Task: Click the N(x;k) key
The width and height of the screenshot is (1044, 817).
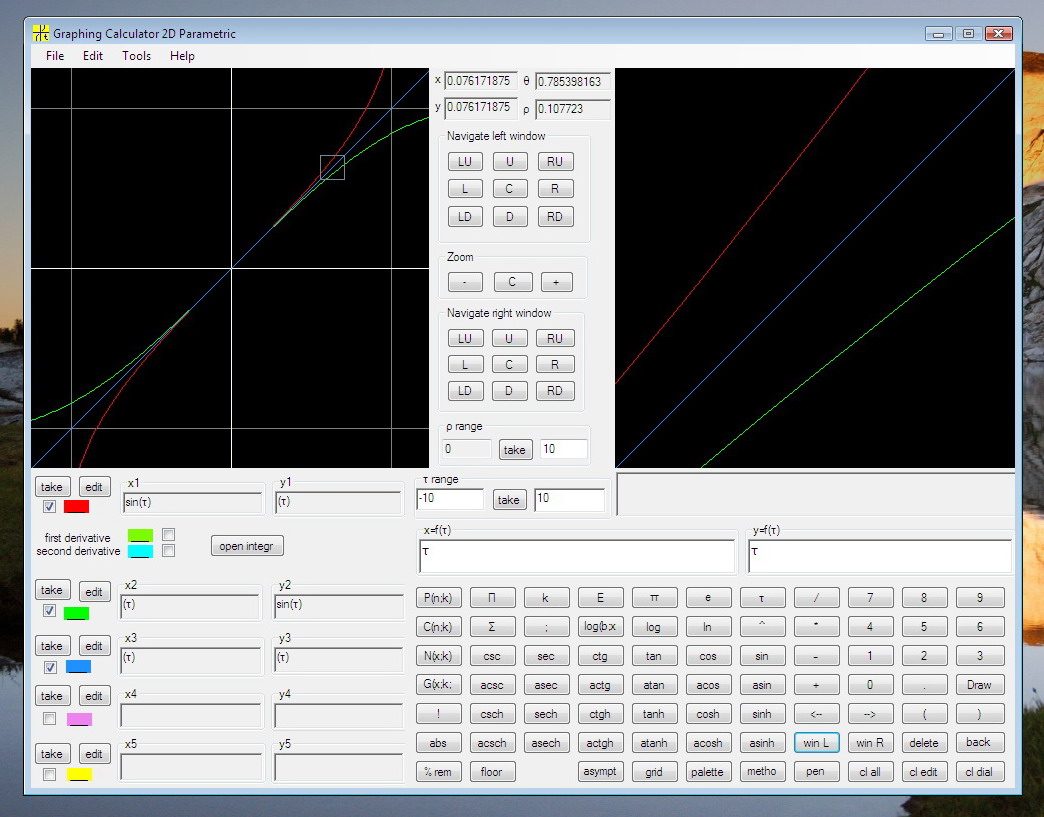Action: pyautogui.click(x=438, y=656)
